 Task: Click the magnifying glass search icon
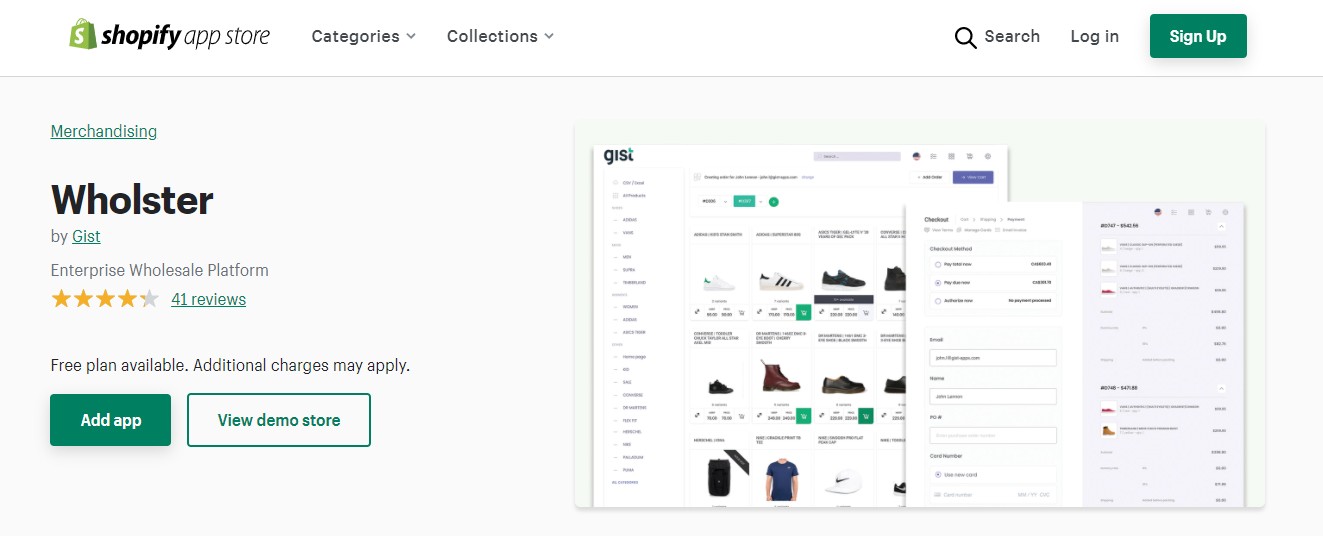[965, 37]
